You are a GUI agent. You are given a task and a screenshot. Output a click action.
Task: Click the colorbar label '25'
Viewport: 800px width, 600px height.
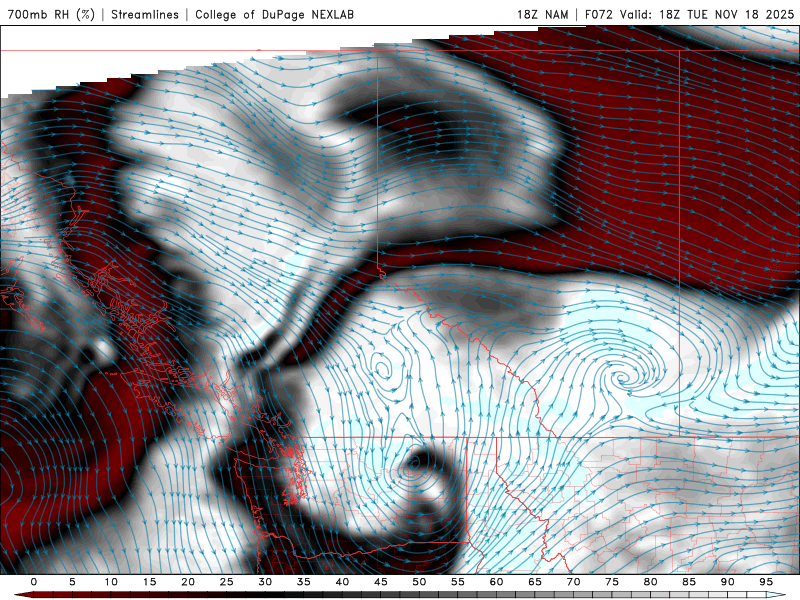click(x=227, y=582)
